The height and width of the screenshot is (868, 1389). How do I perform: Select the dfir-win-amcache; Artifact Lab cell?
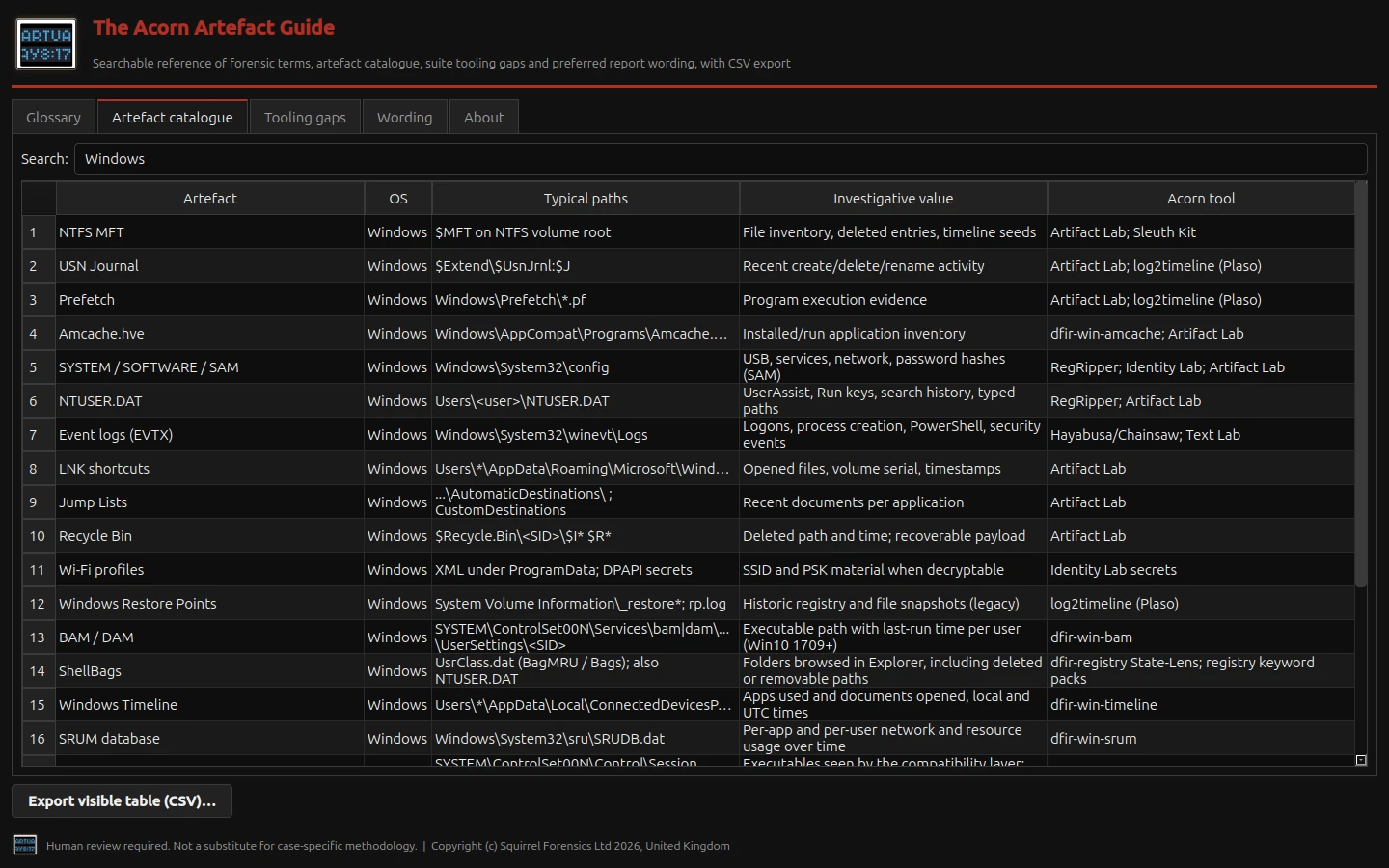tap(1201, 334)
